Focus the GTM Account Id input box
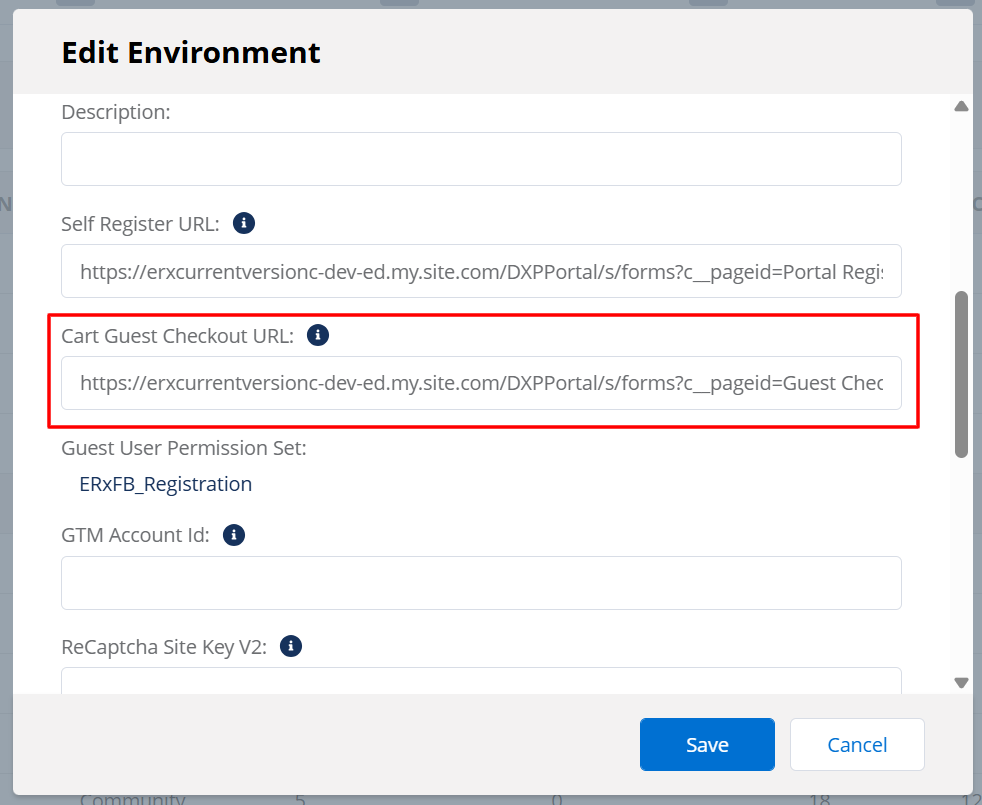Viewport: 982px width, 805px height. click(481, 583)
